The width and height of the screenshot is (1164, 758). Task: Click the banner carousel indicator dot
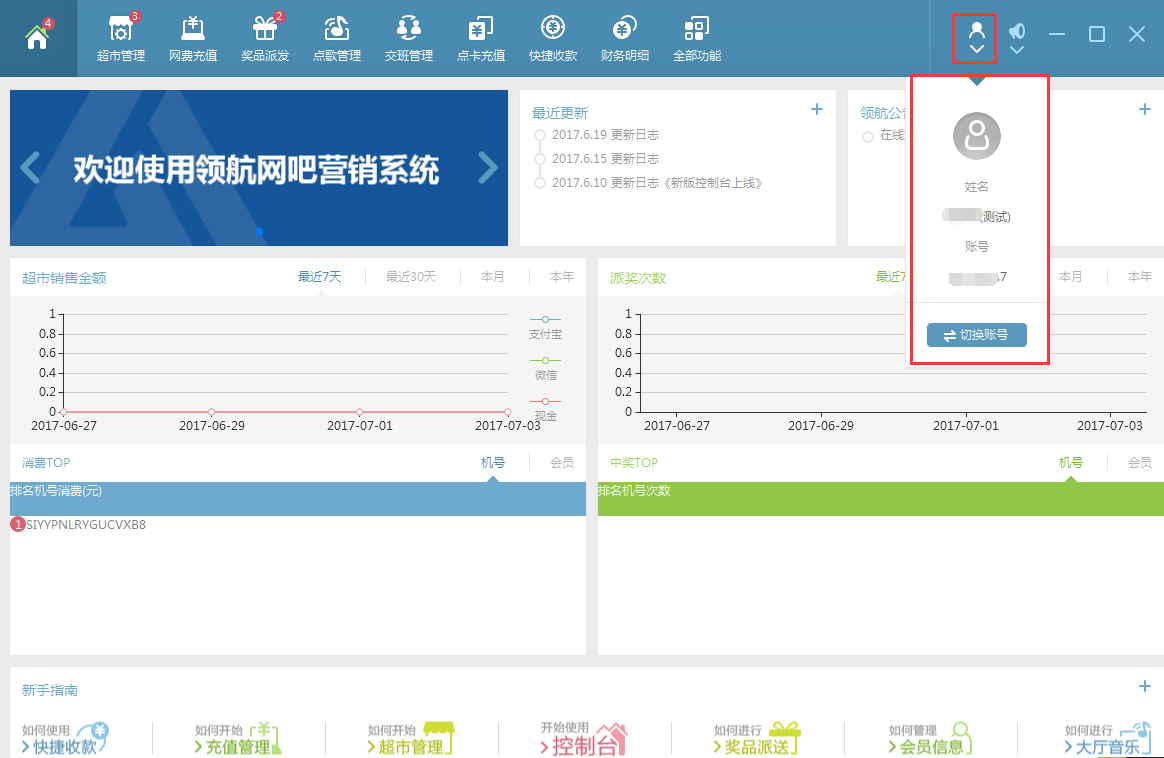pyautogui.click(x=259, y=232)
